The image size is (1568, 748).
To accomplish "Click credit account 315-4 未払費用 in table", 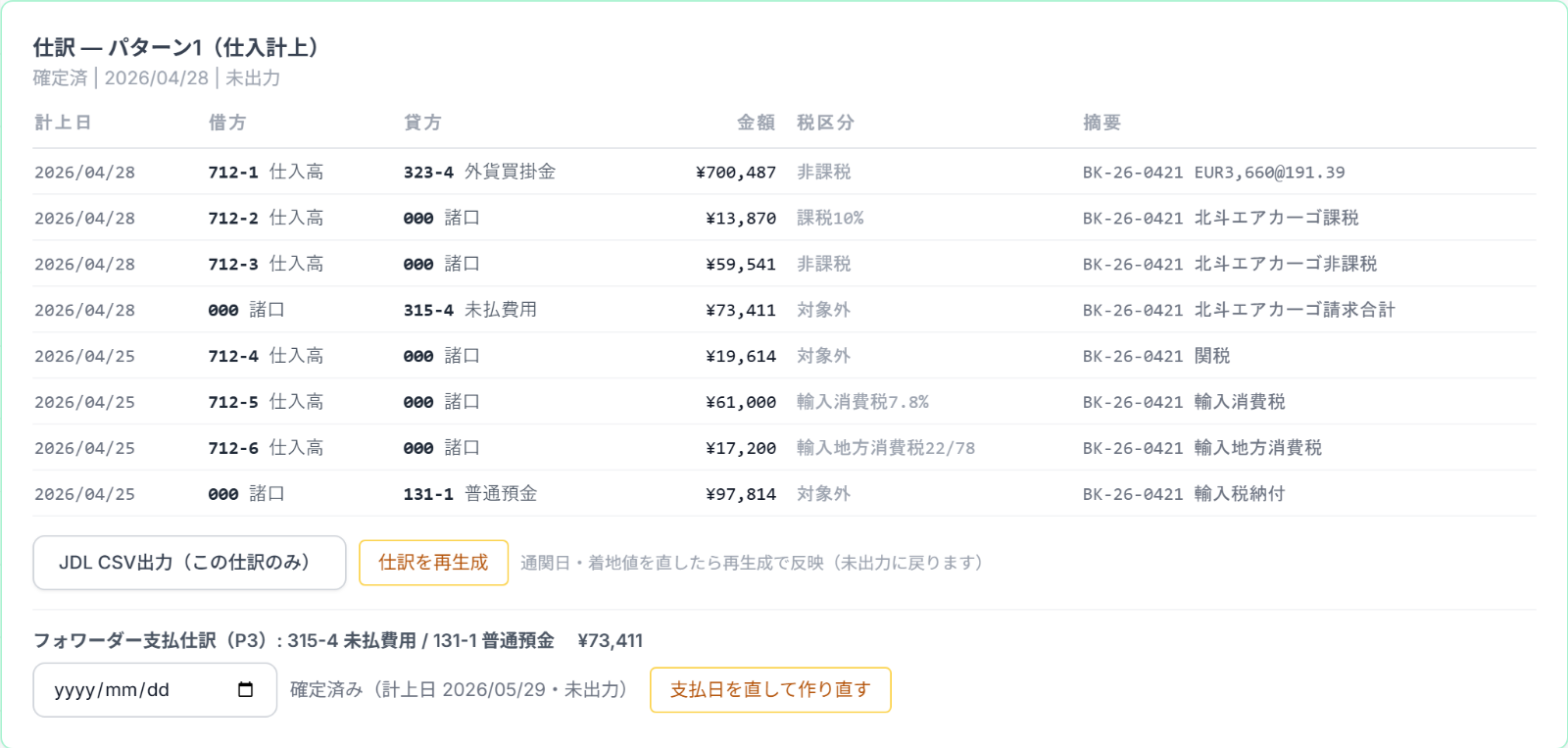I will coord(470,311).
